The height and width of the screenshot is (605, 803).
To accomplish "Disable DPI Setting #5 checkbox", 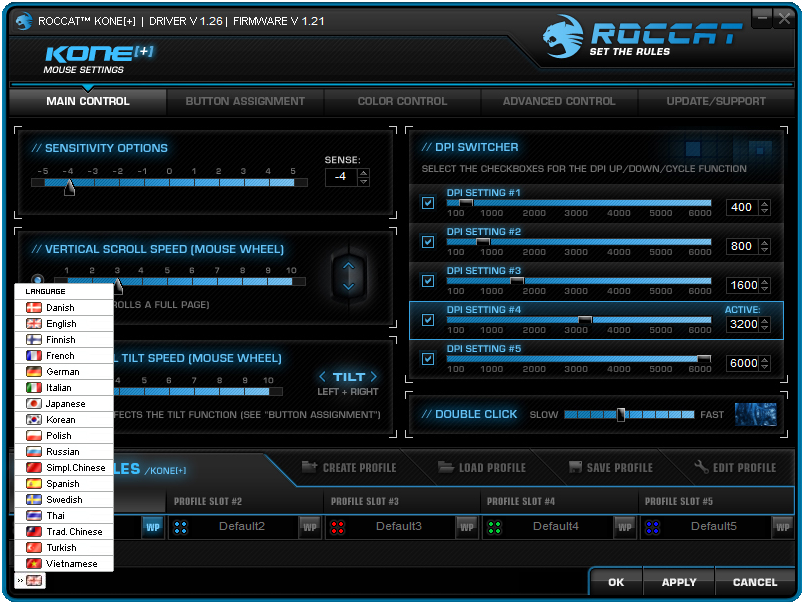I will tap(428, 359).
